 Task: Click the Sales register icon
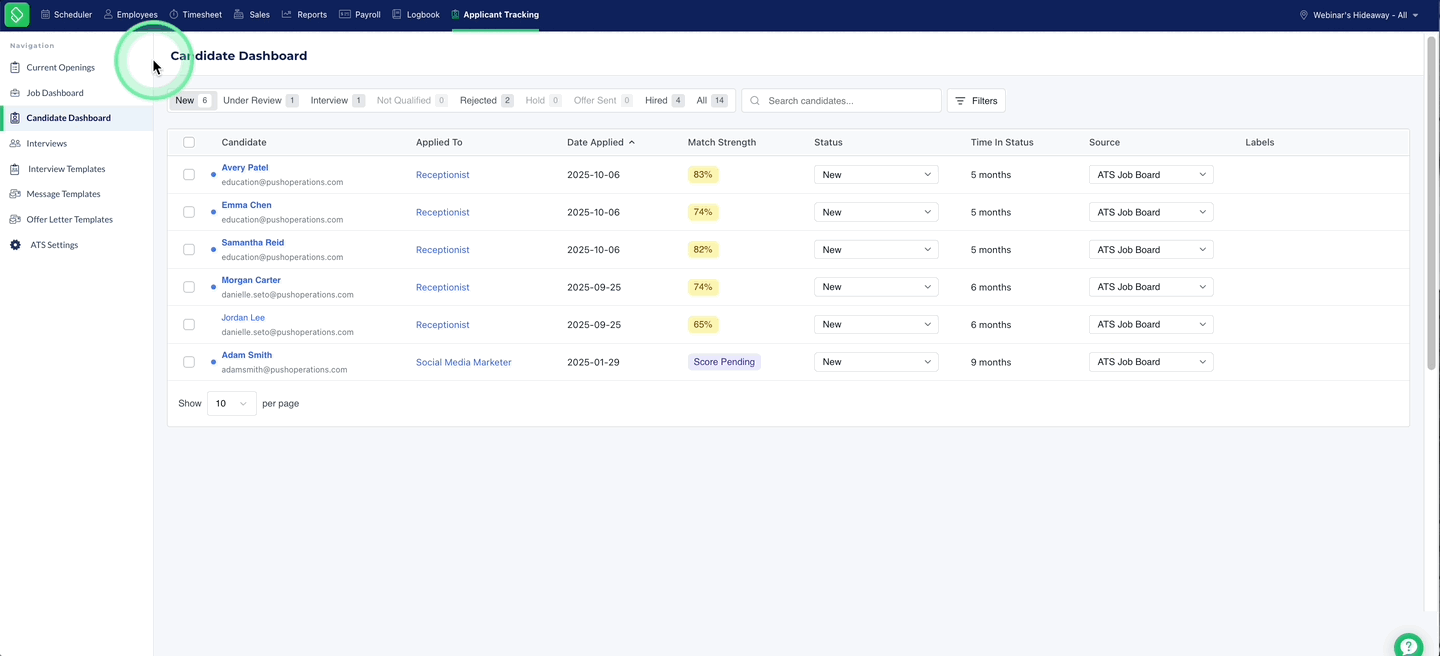pyautogui.click(x=238, y=15)
